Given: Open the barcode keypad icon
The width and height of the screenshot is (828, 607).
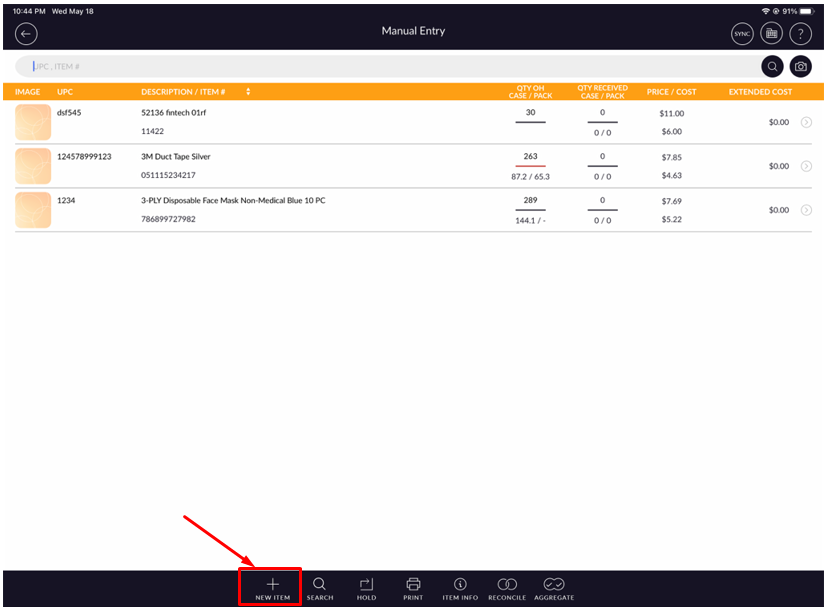Looking at the screenshot, I should coord(770,33).
